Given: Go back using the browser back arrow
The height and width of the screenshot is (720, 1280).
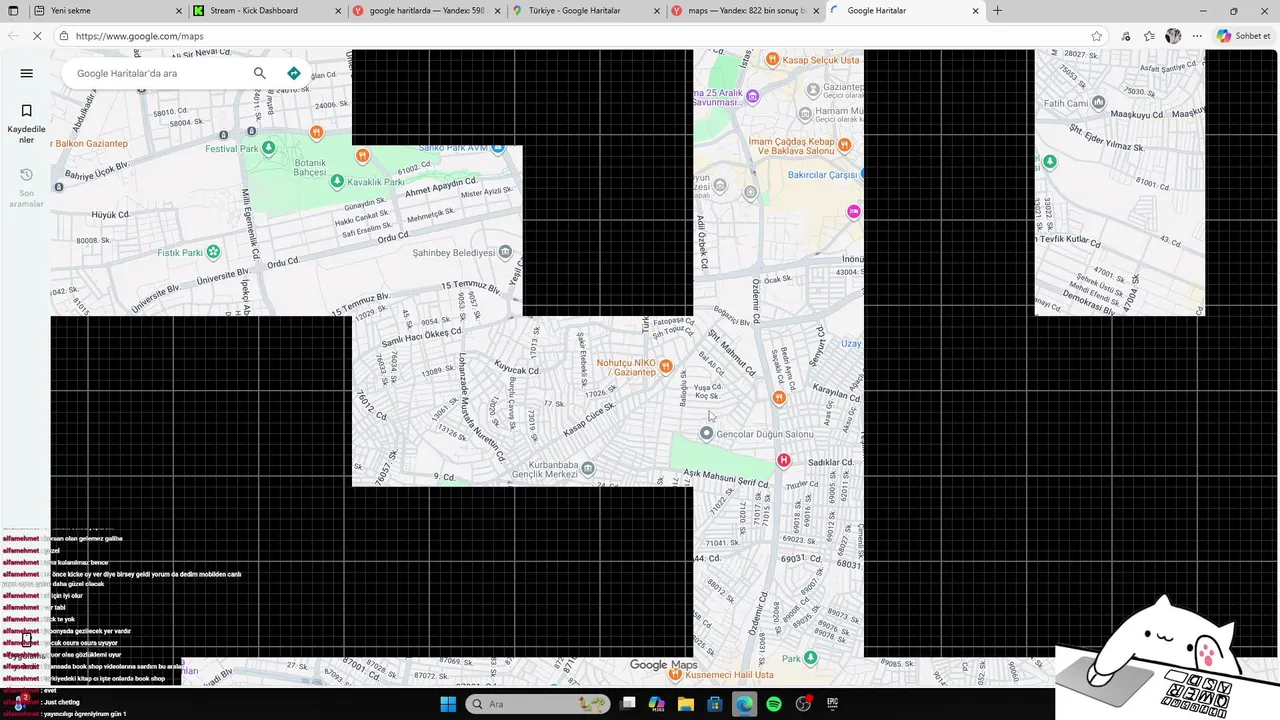Looking at the screenshot, I should (x=13, y=36).
